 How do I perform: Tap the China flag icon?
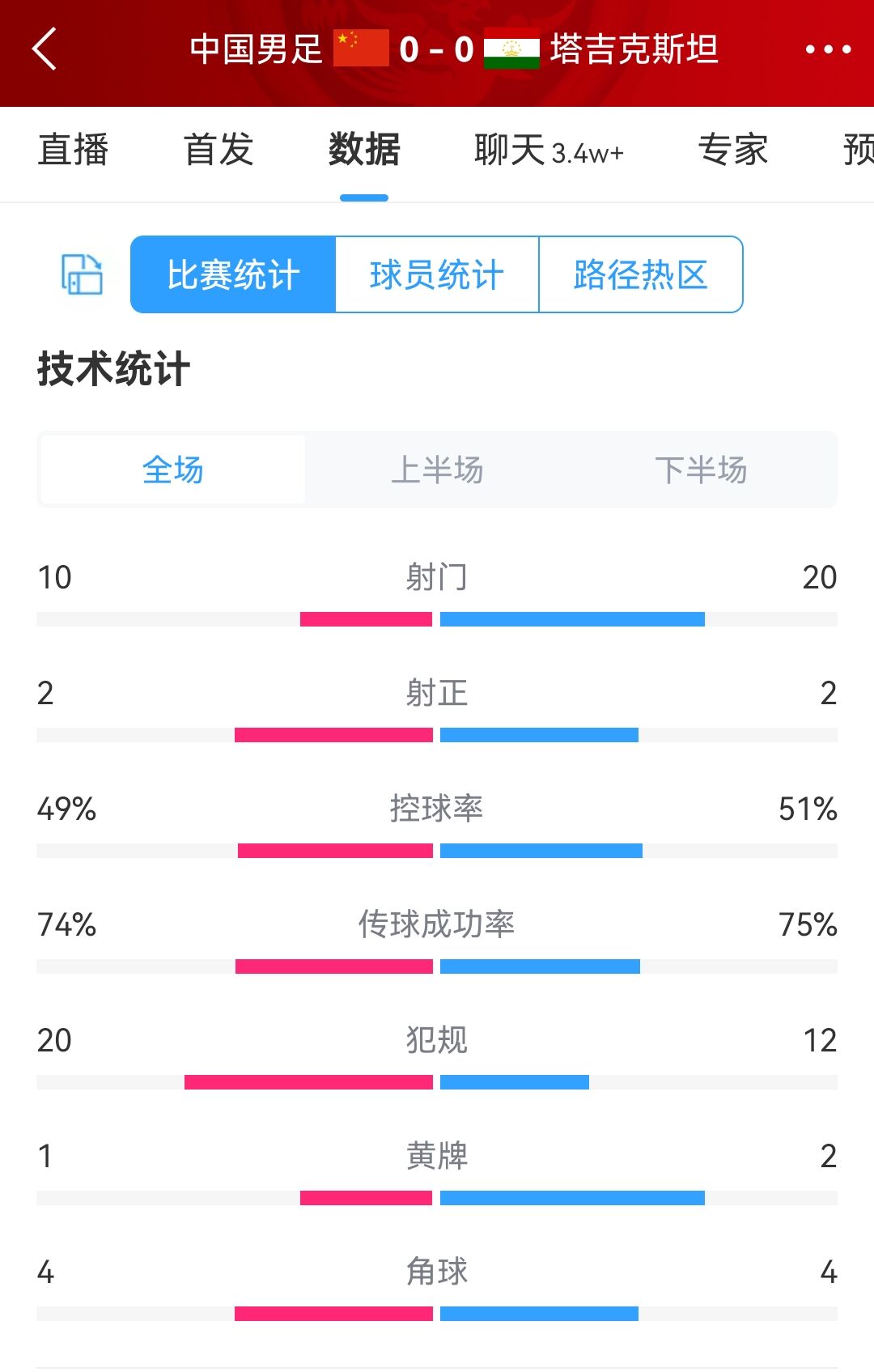pyautogui.click(x=361, y=49)
